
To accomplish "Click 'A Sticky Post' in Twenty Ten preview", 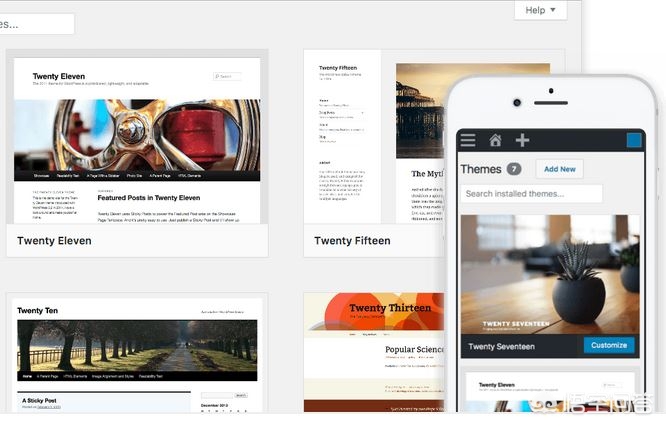I will tap(39, 400).
